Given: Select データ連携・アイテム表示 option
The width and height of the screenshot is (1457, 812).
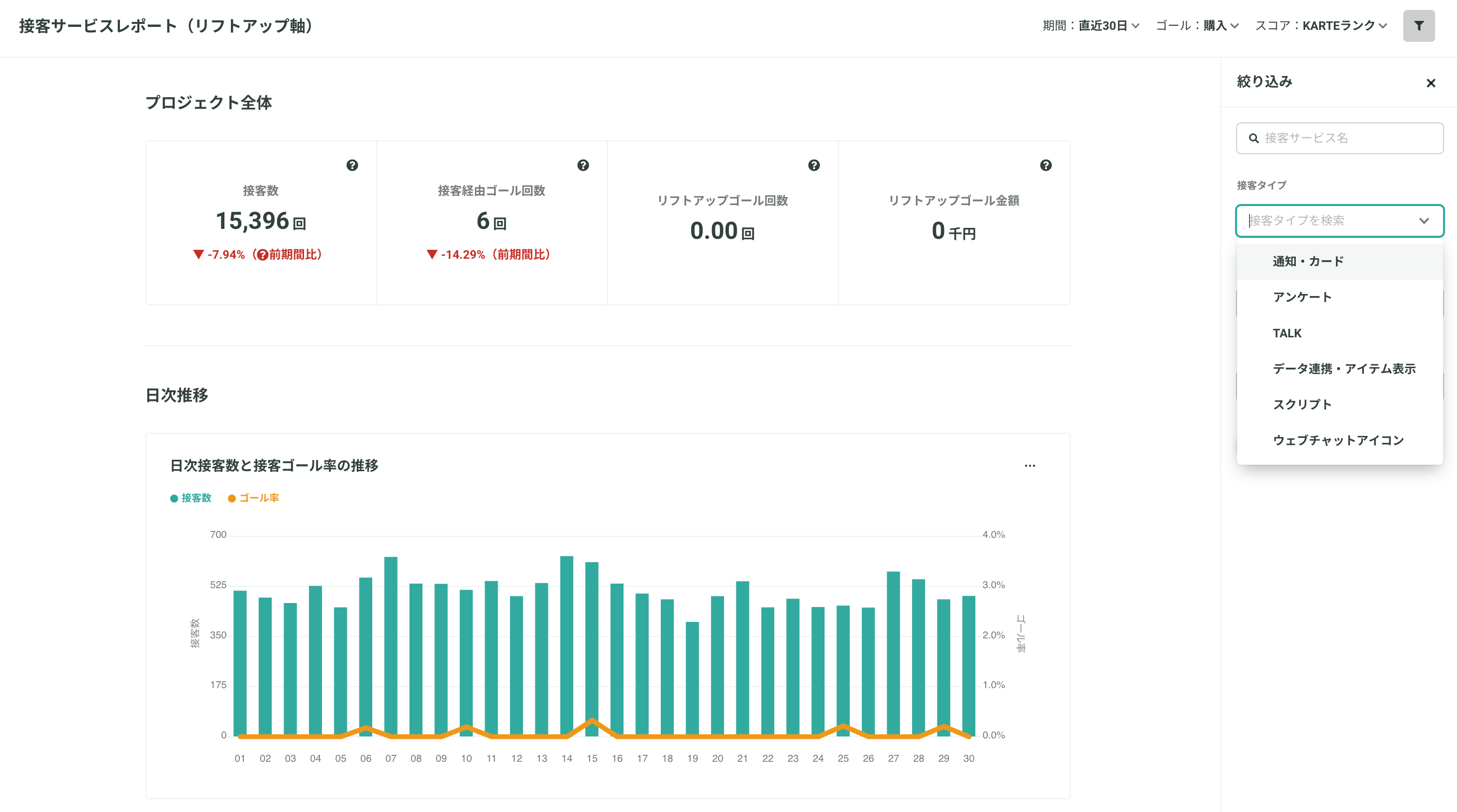Looking at the screenshot, I should click(x=1340, y=369).
